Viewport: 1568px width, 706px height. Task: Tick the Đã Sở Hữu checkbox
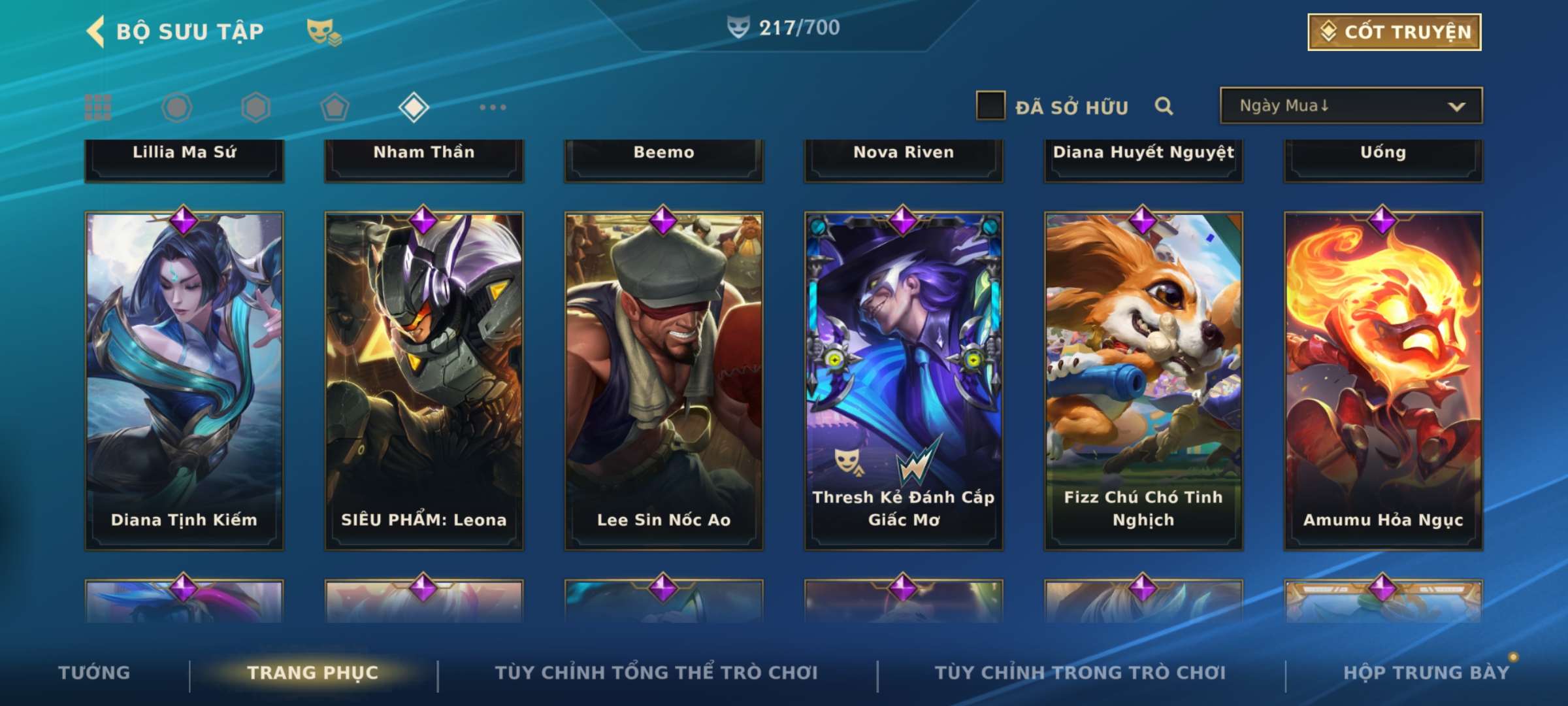tap(990, 105)
